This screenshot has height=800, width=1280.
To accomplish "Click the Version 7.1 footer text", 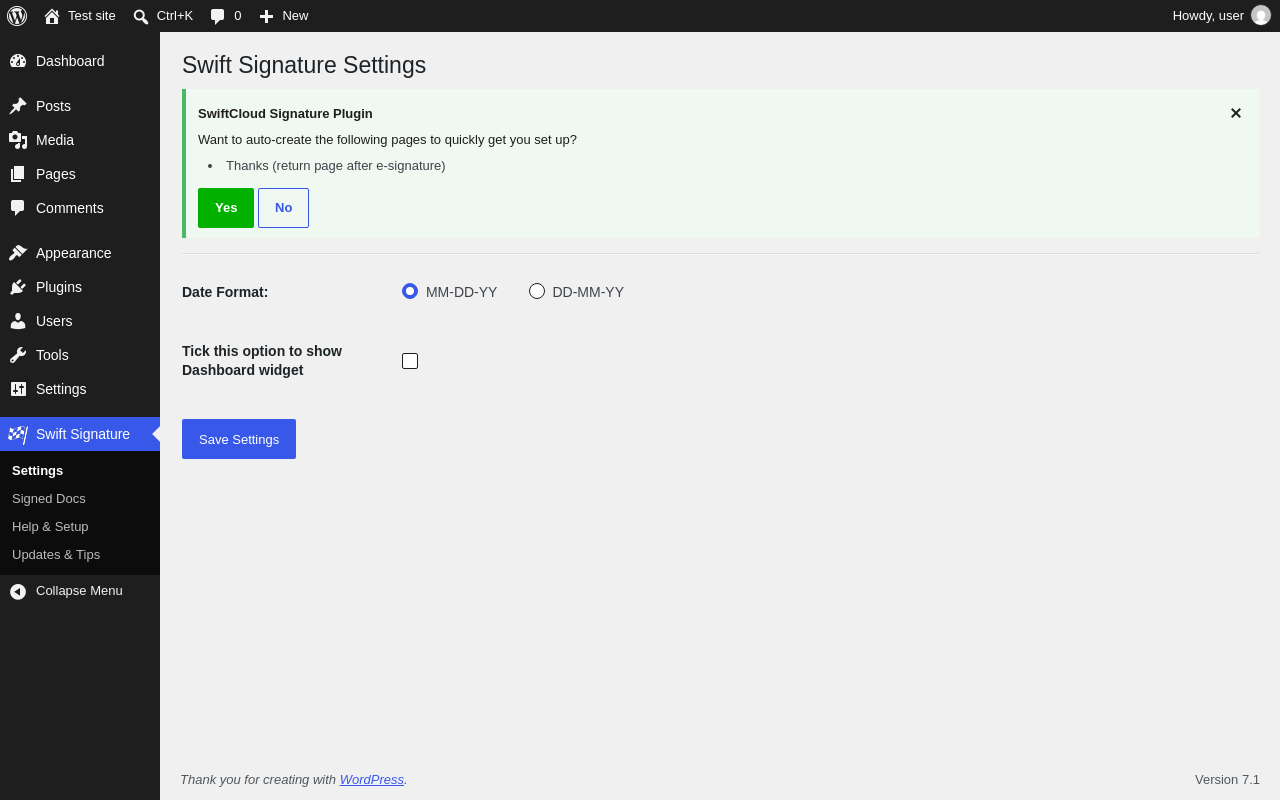I will point(1227,779).
